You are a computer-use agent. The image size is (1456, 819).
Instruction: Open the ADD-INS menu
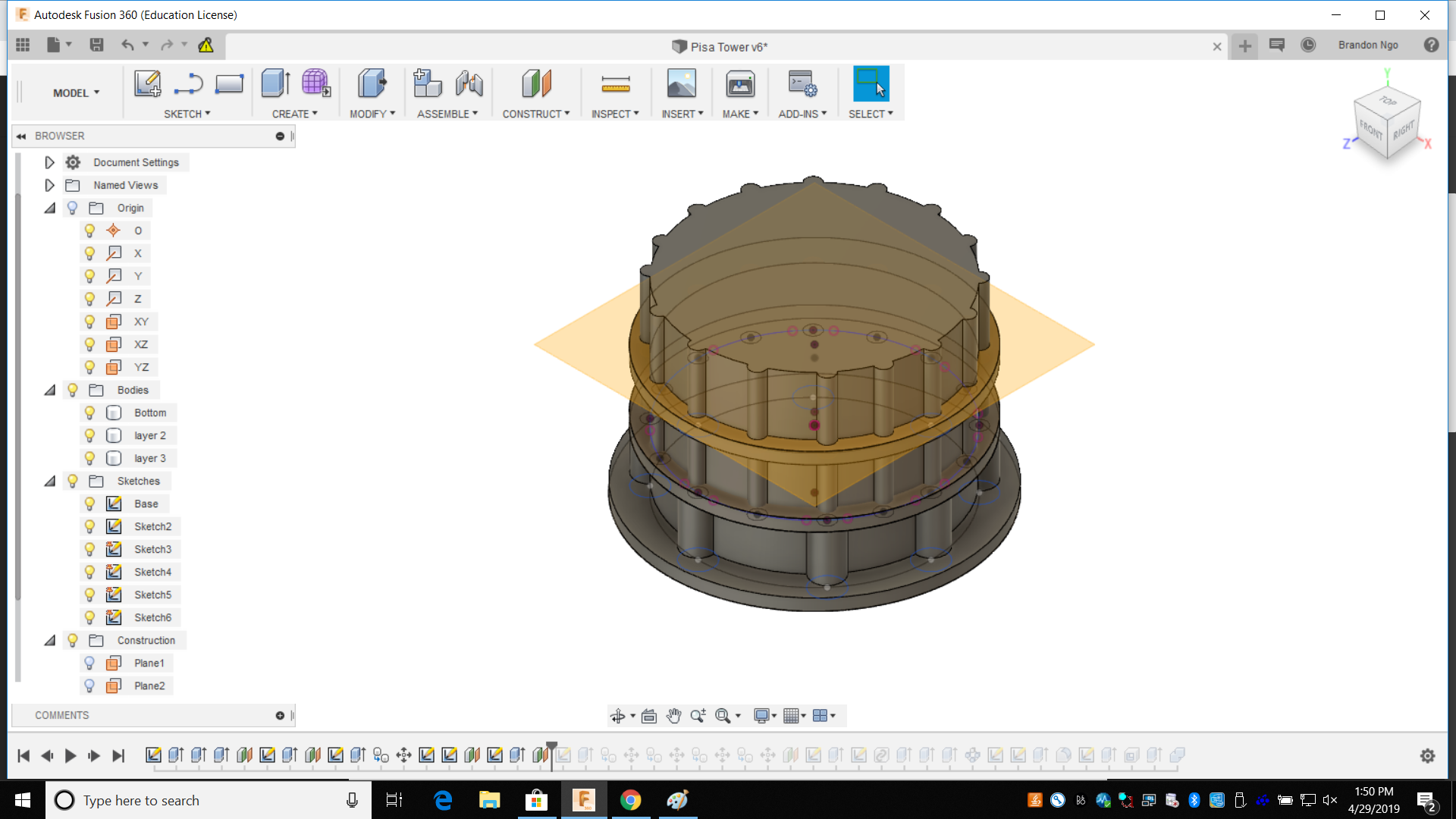pos(802,114)
